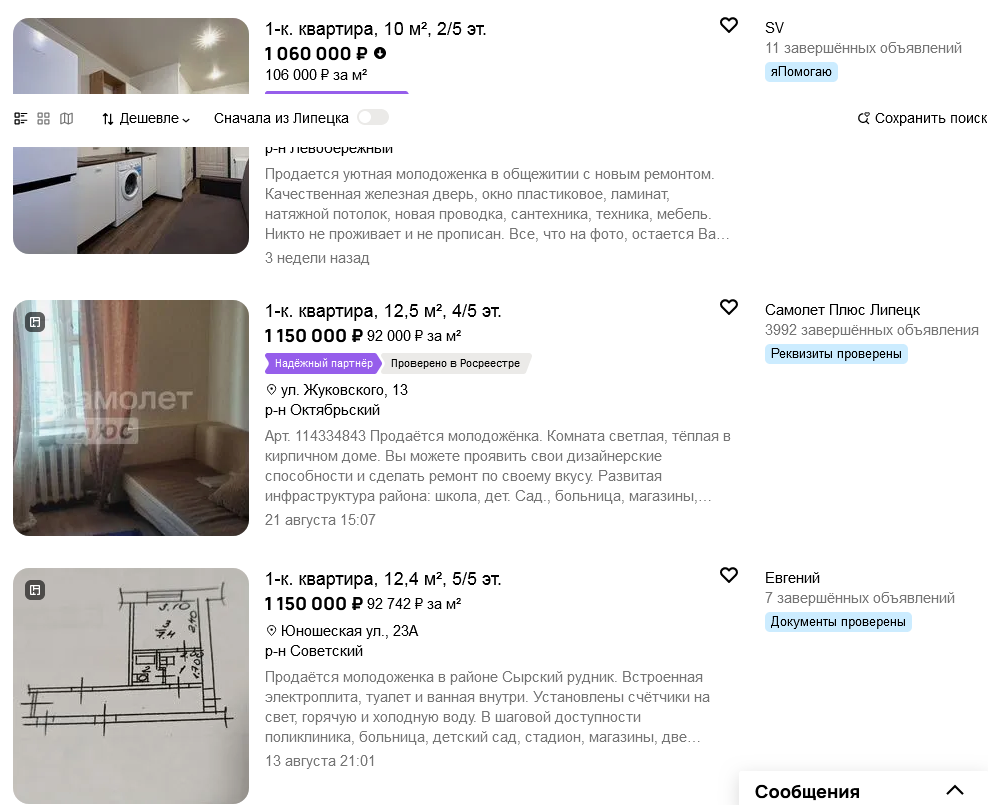988x805 pixels.
Task: Favorite the Жуковского 13 listing heart
Action: click(x=728, y=307)
